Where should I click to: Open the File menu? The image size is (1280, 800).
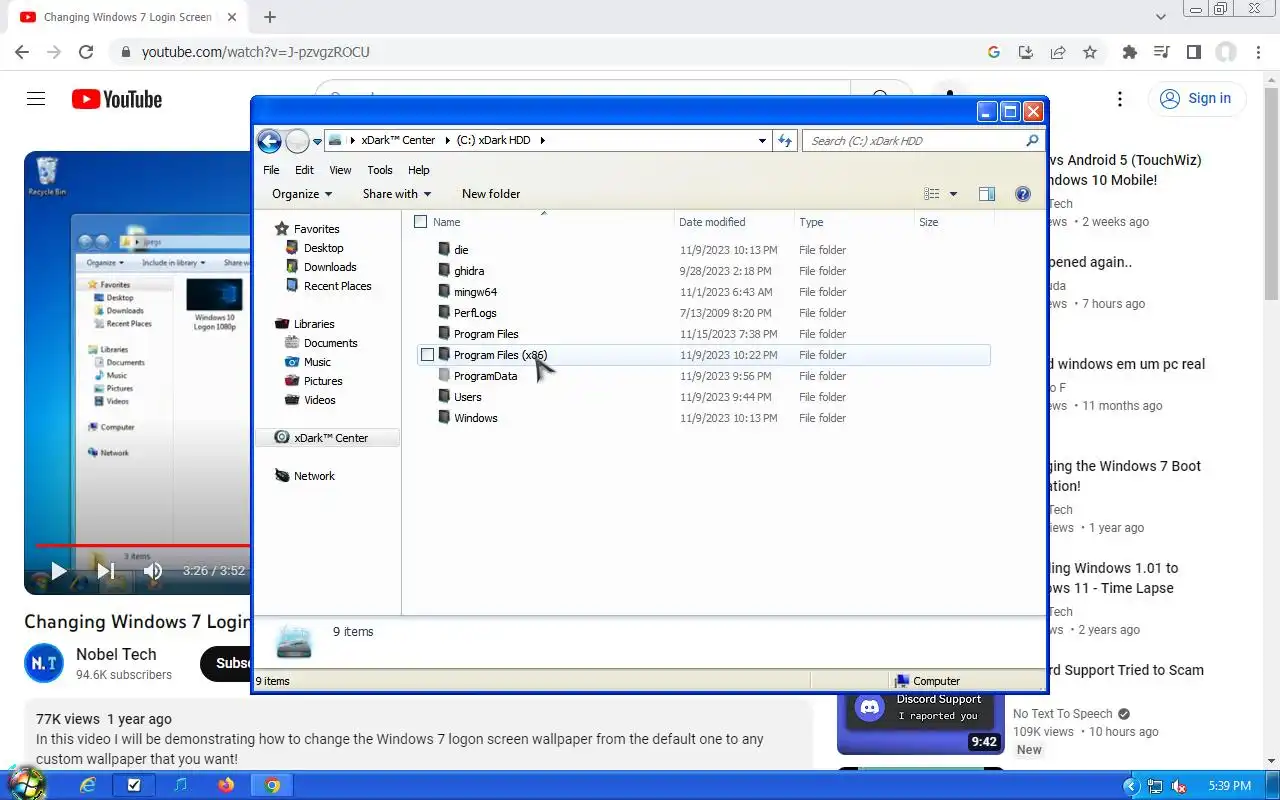tap(271, 170)
